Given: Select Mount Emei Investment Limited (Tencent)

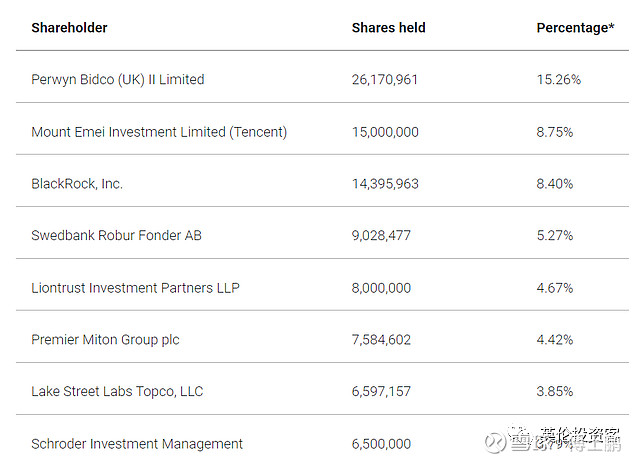Looking at the screenshot, I should coord(159,132).
